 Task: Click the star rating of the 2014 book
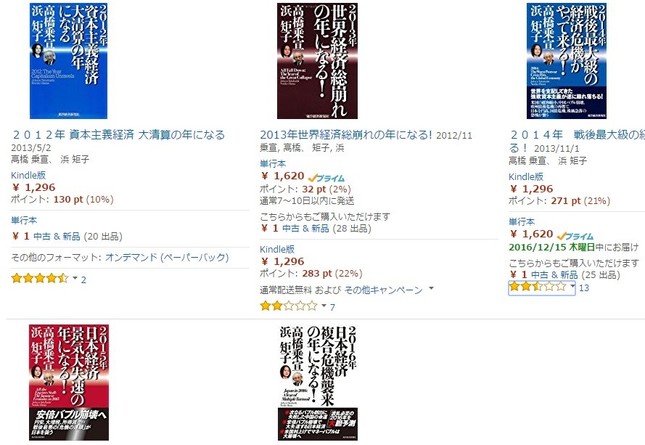[x=538, y=286]
